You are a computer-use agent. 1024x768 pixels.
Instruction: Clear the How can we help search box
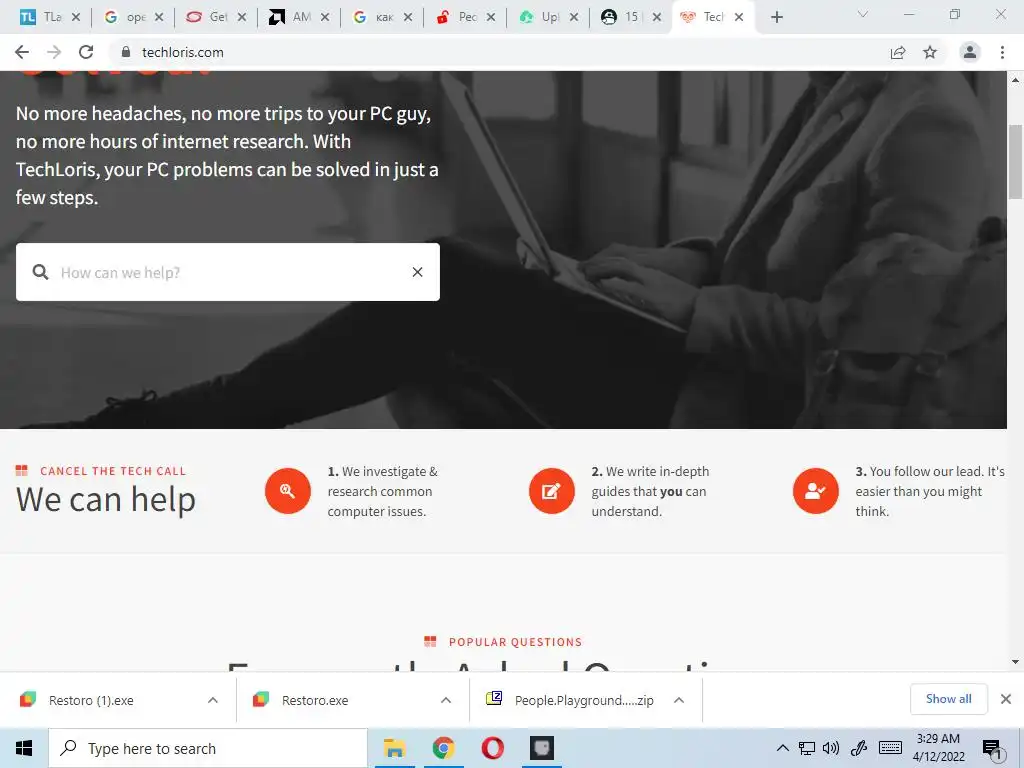tap(417, 272)
